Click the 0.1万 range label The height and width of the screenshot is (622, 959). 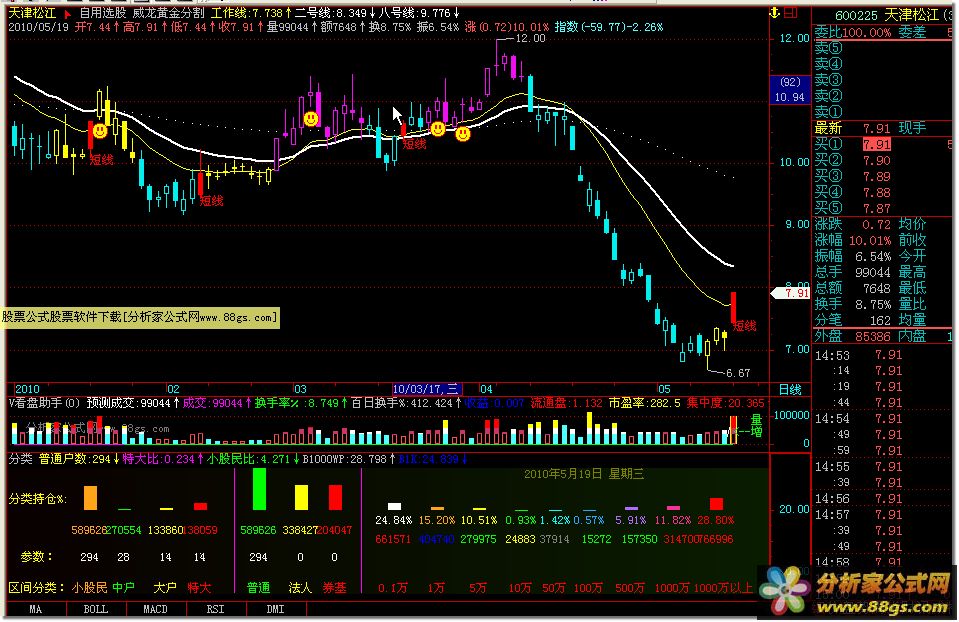(x=392, y=588)
